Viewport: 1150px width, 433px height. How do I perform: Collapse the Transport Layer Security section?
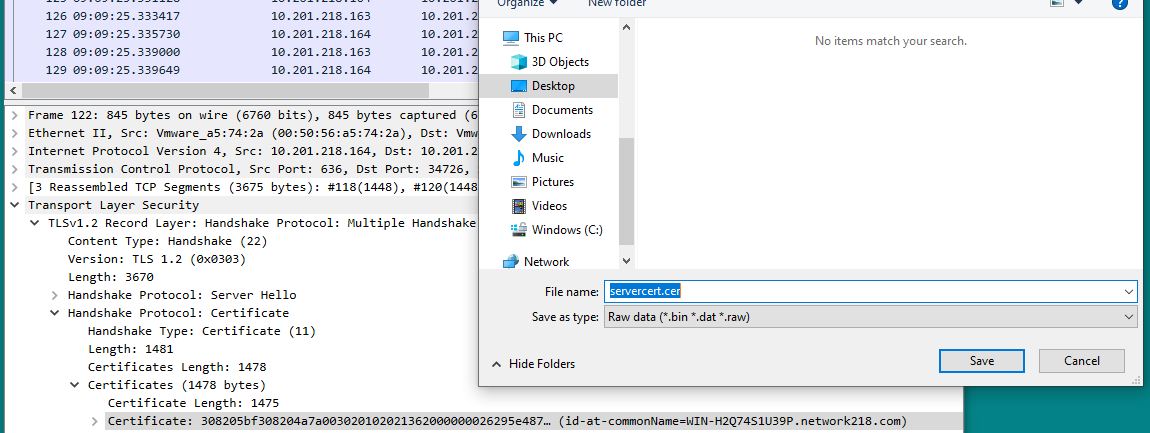coord(15,205)
